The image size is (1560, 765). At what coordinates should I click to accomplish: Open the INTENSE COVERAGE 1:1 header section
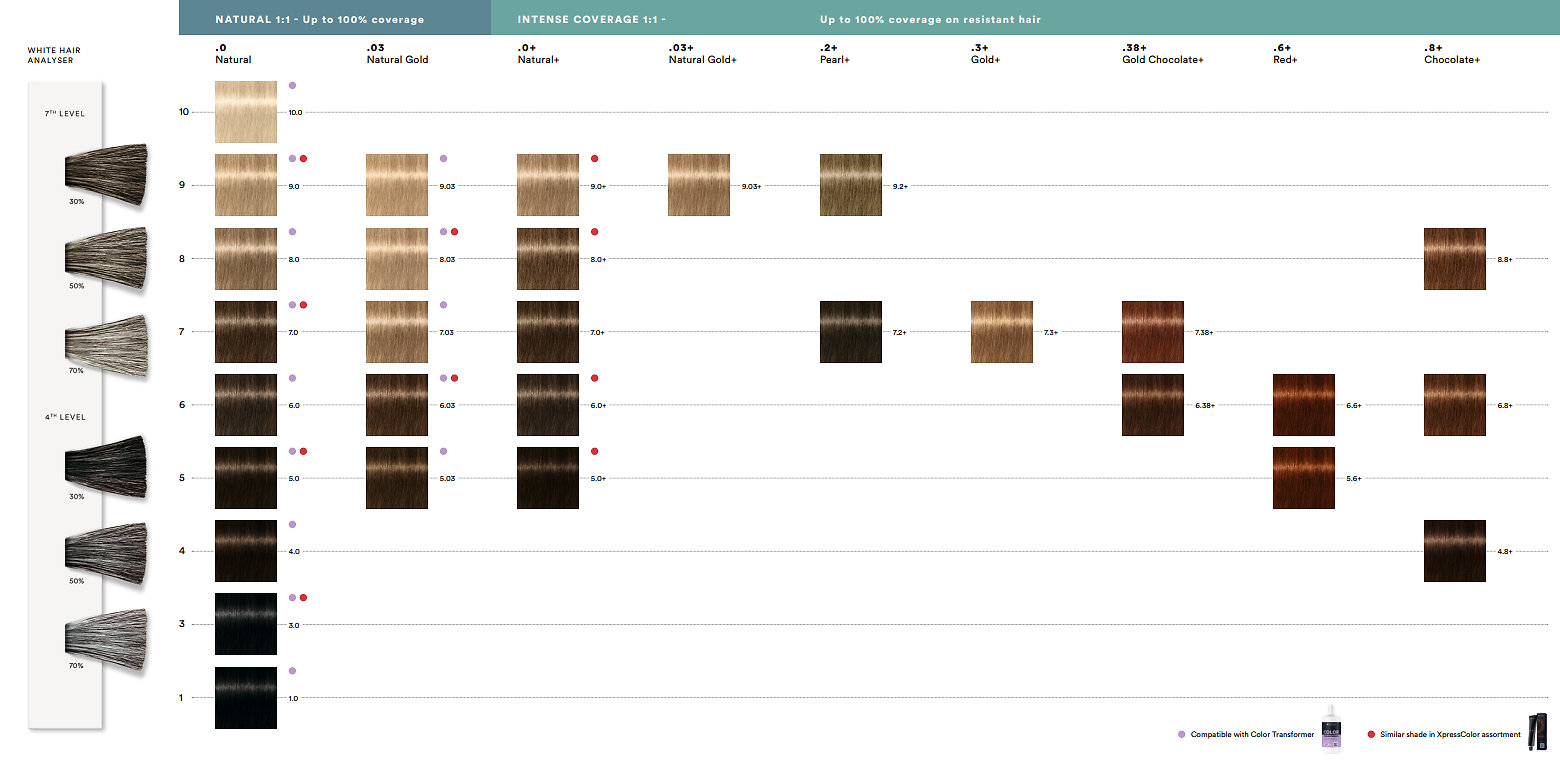click(x=591, y=19)
